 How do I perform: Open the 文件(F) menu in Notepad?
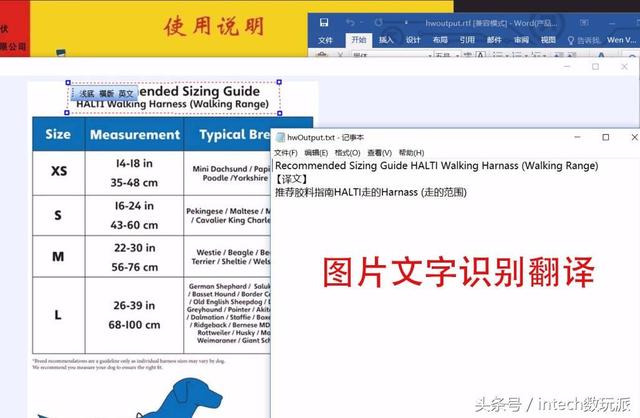coord(286,153)
